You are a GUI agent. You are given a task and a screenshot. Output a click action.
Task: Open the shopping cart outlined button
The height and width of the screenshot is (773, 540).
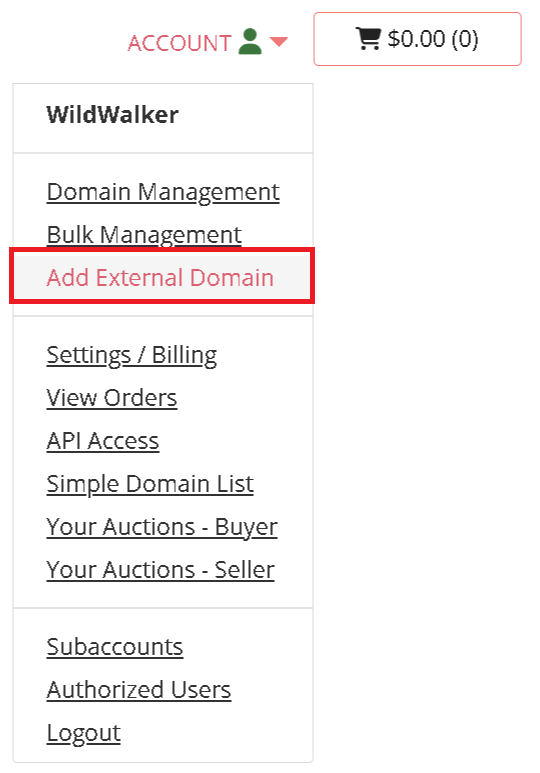(x=417, y=39)
